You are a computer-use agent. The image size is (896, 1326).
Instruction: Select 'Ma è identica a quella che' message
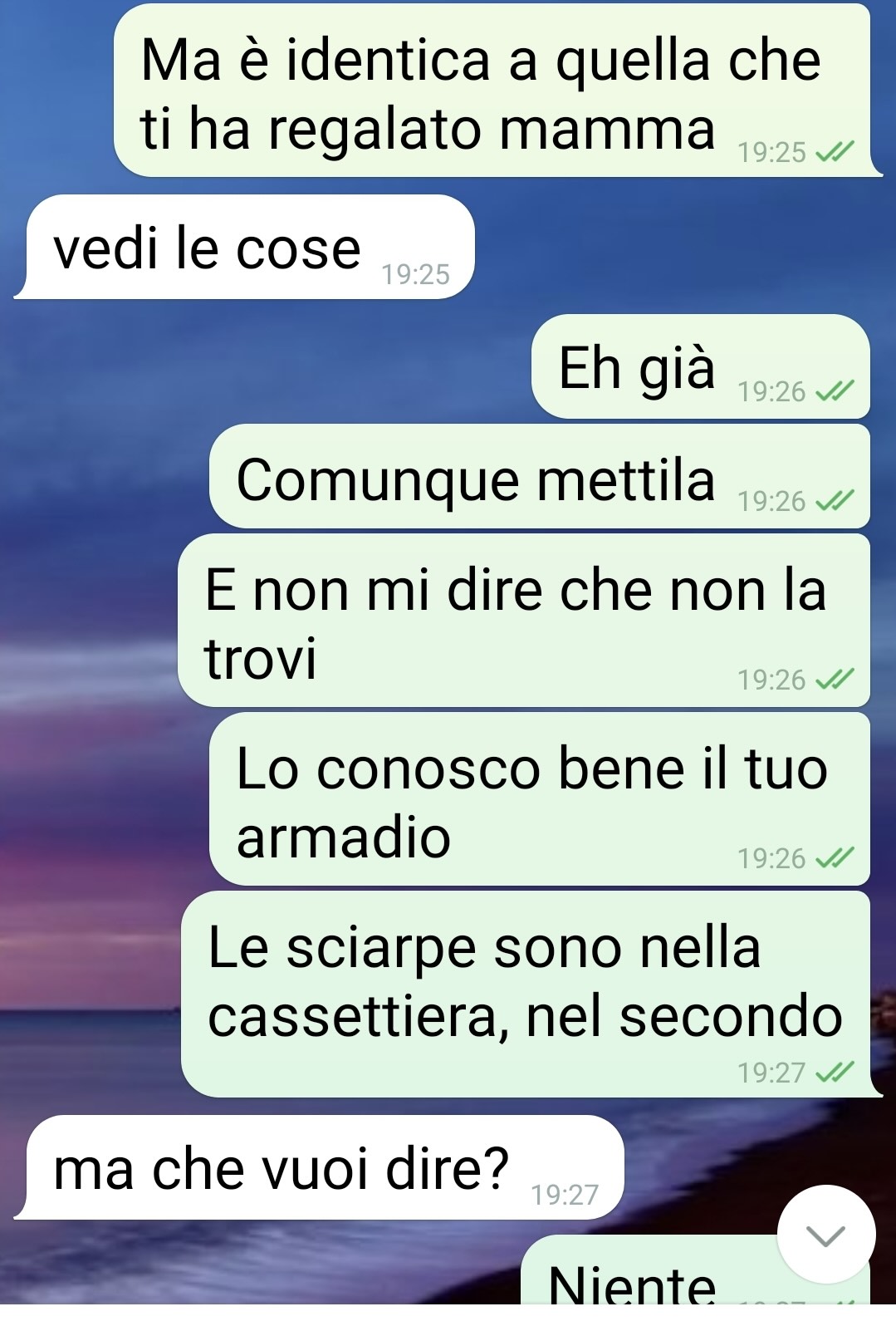point(497,91)
